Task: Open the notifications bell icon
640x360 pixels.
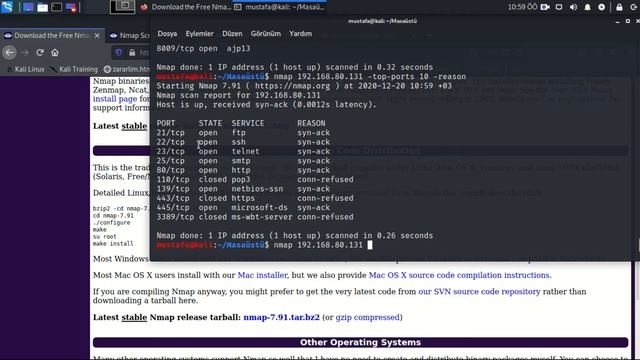Action: pyautogui.click(x=587, y=7)
